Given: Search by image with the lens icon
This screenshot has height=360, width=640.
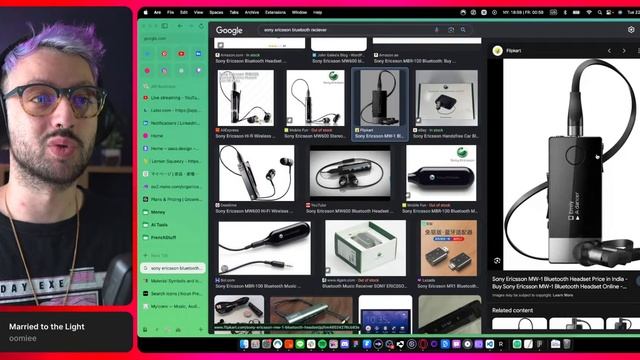Looking at the screenshot, I should (451, 30).
